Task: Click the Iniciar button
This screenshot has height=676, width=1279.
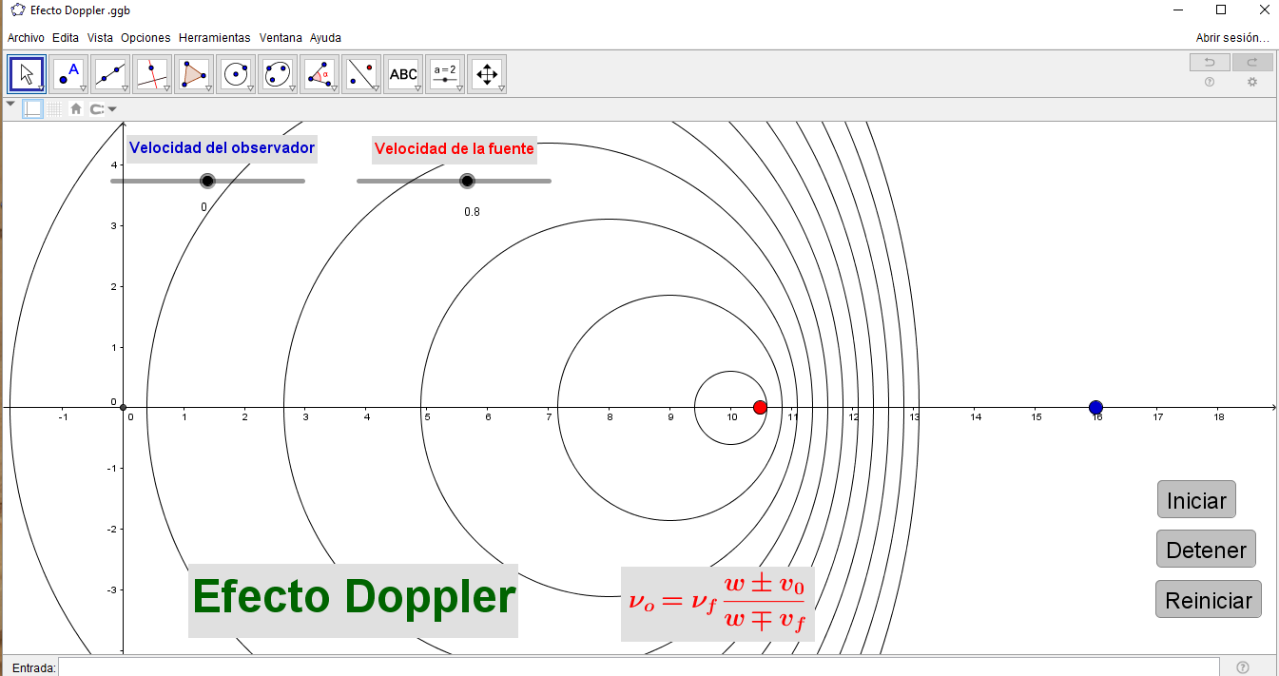Action: (1197, 500)
